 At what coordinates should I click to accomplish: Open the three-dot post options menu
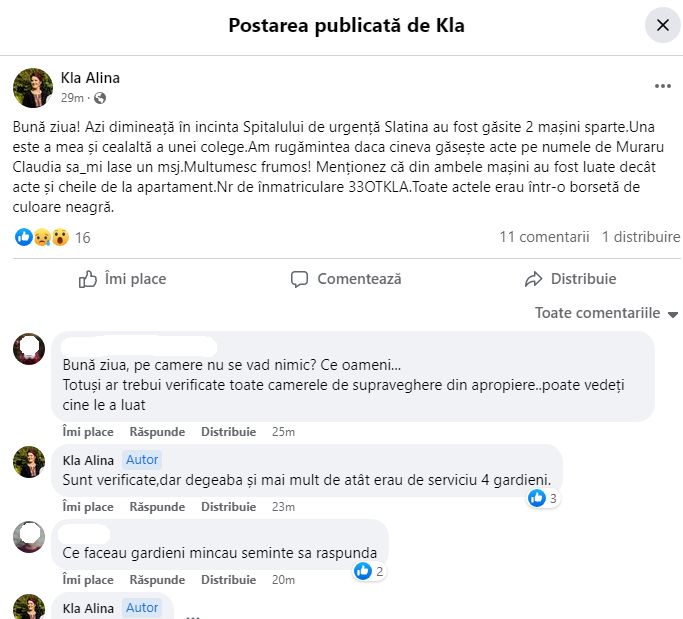[x=662, y=87]
